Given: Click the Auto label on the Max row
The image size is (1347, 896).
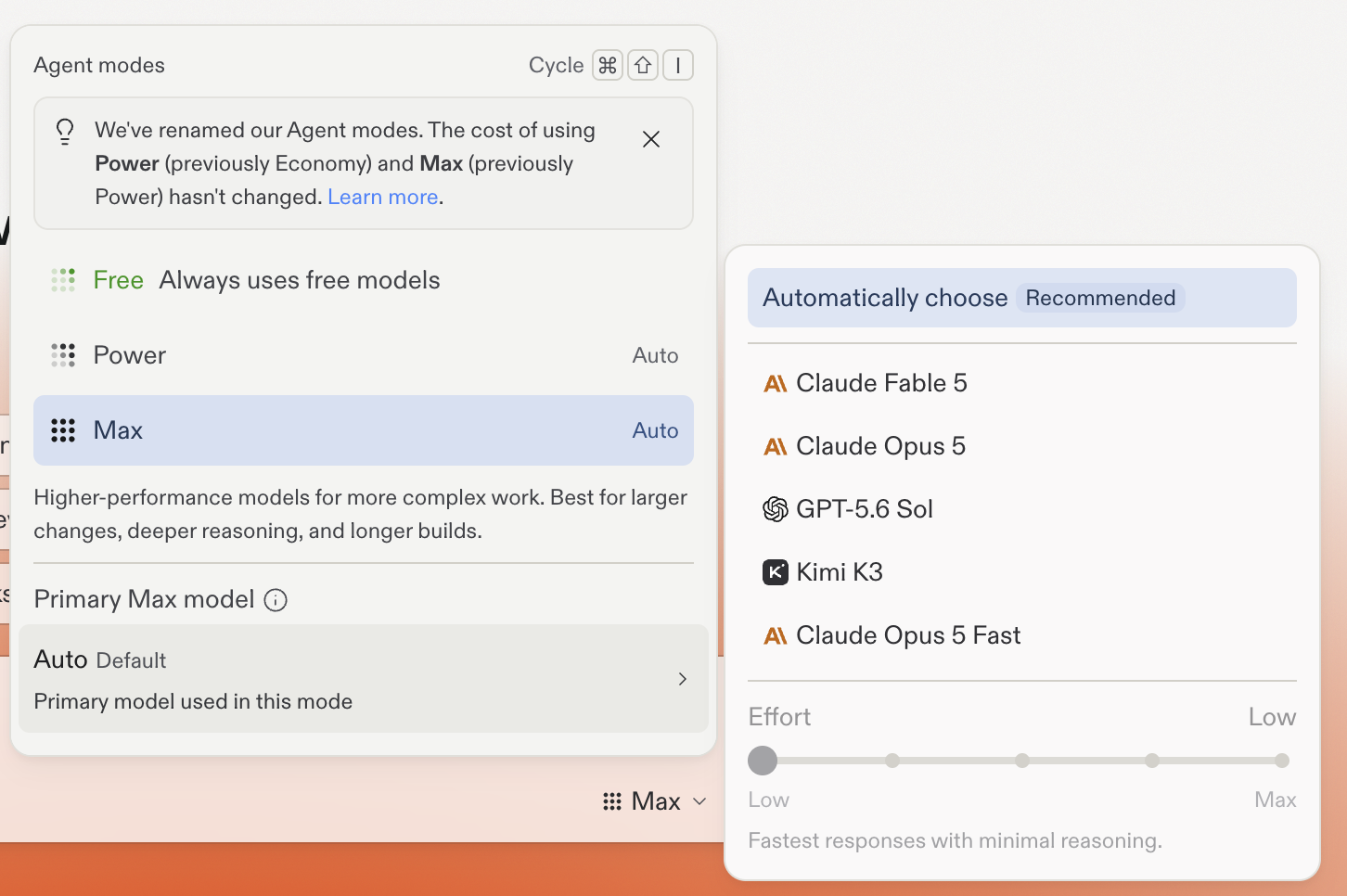Looking at the screenshot, I should click(655, 430).
